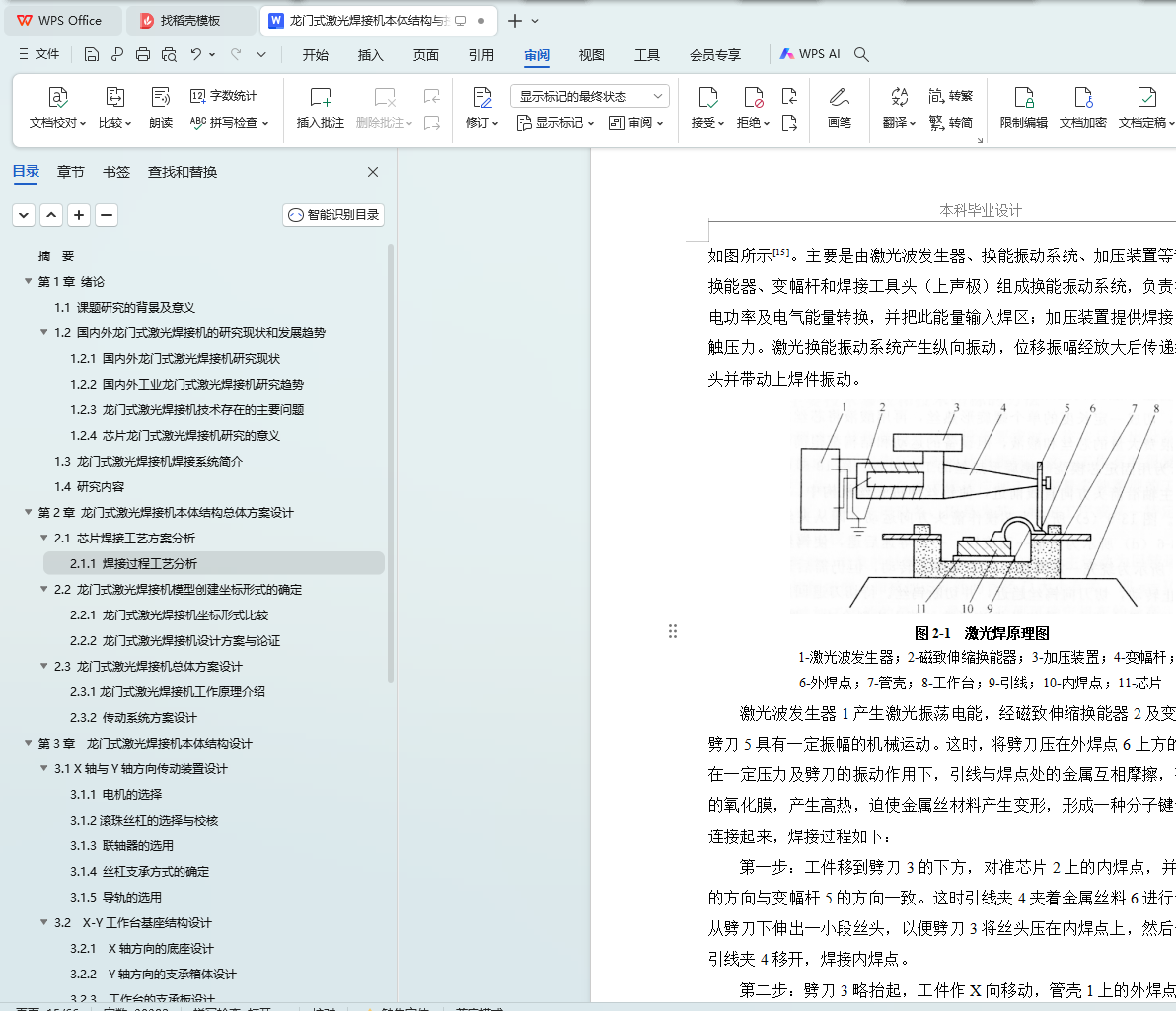Click the Save icon in quick access toolbar
Screen dimensions: 1176x1011
(x=92, y=54)
